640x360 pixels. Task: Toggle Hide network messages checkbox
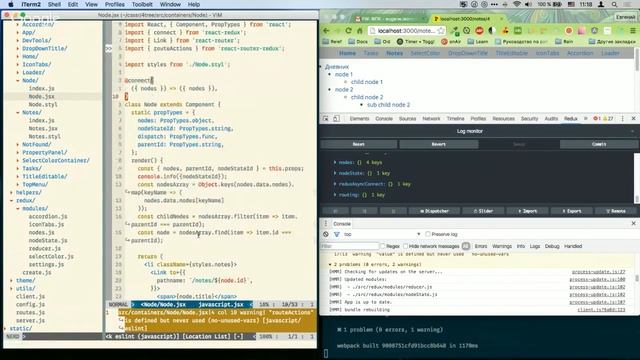pos(405,246)
